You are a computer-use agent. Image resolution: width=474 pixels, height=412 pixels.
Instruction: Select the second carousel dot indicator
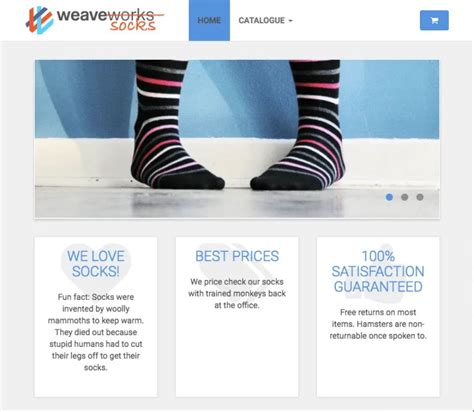(404, 197)
